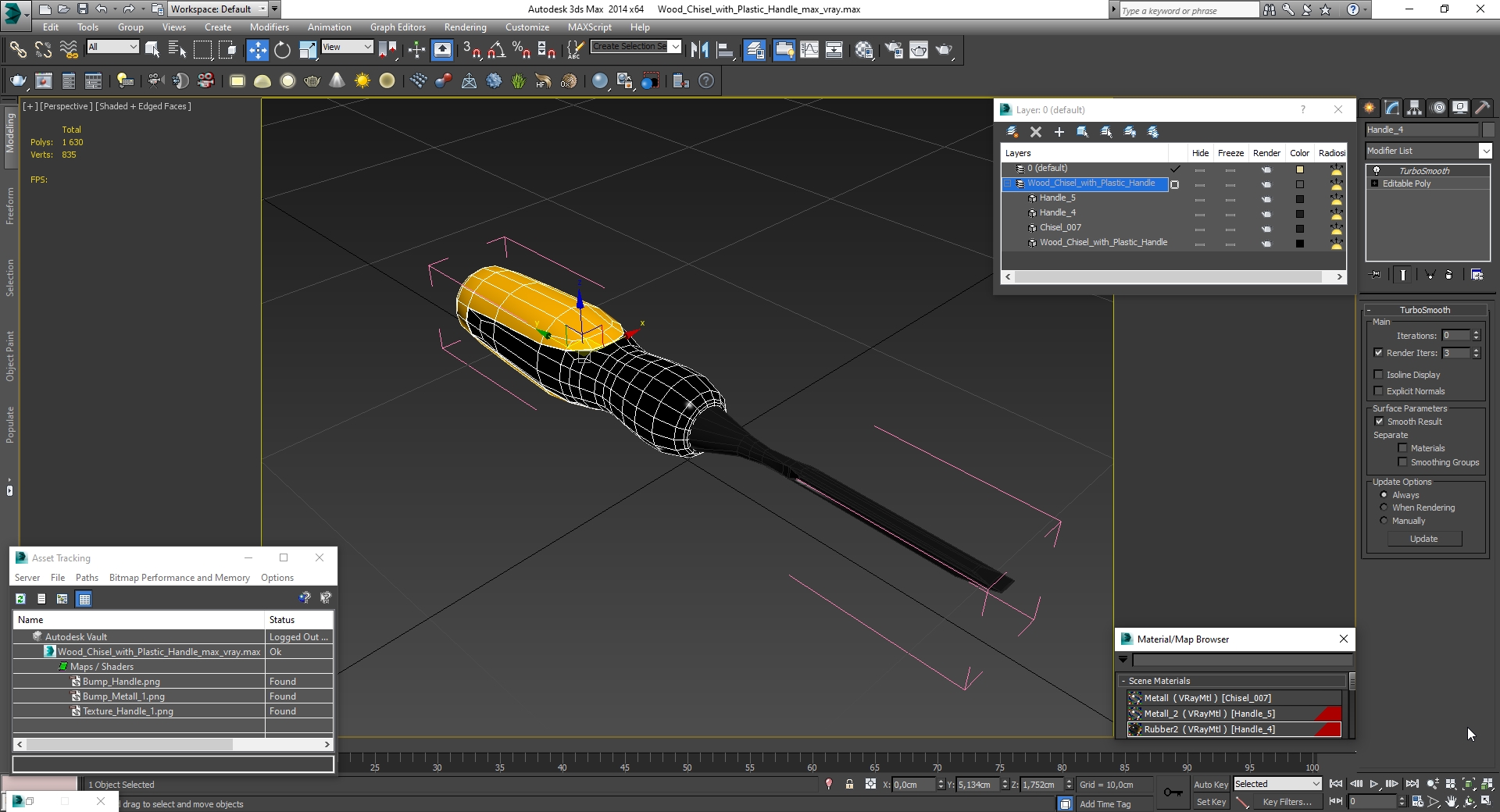Click Auto Key button

1211,785
